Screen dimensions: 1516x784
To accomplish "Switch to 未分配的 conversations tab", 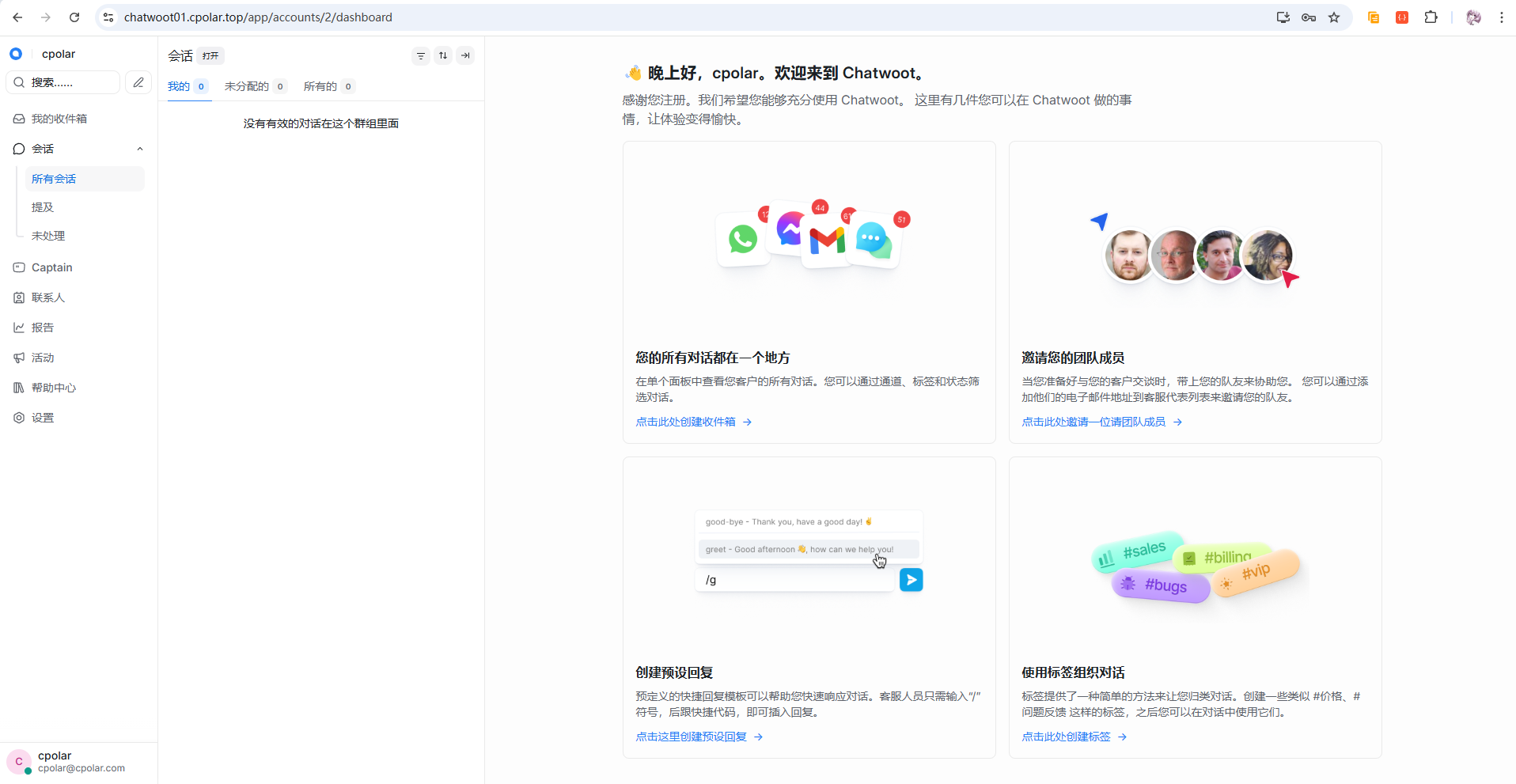I will click(x=247, y=86).
